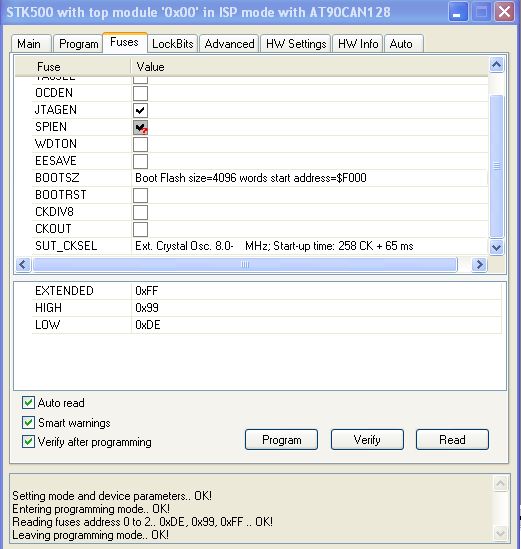Toggle the Smart warnings checkbox
Image resolution: width=521 pixels, height=549 pixels.
tap(28, 423)
